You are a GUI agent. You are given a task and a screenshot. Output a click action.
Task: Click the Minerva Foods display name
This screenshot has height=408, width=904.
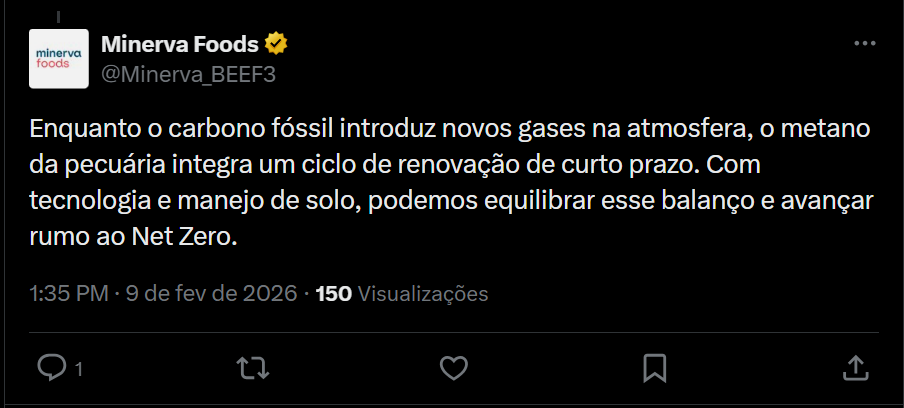[180, 44]
